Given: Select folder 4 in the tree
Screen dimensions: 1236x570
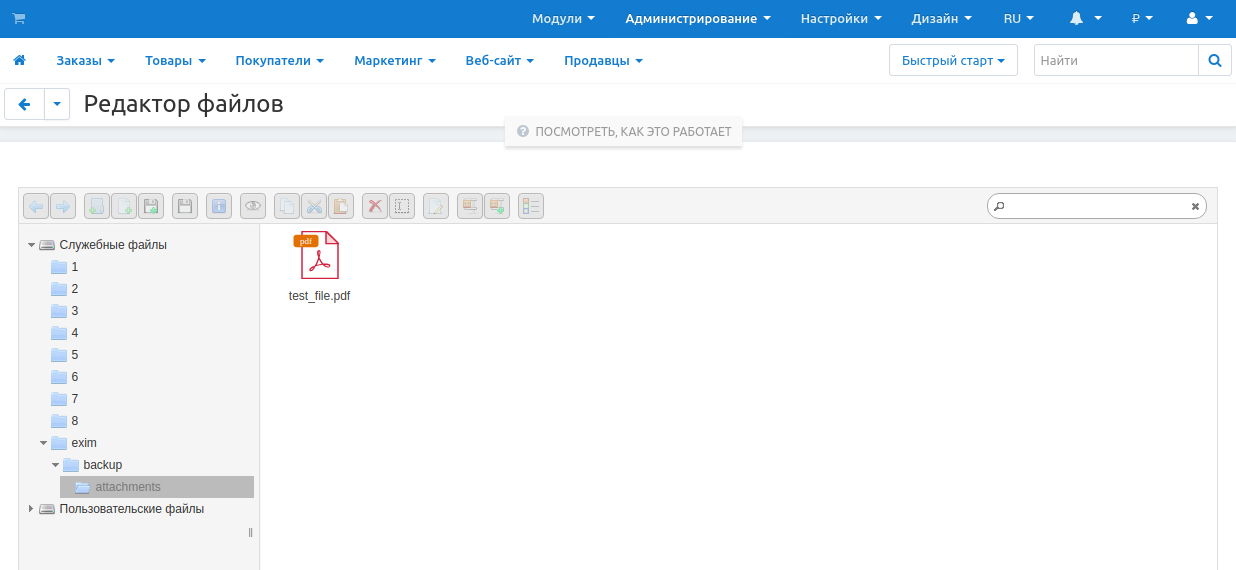Looking at the screenshot, I should (64, 333).
